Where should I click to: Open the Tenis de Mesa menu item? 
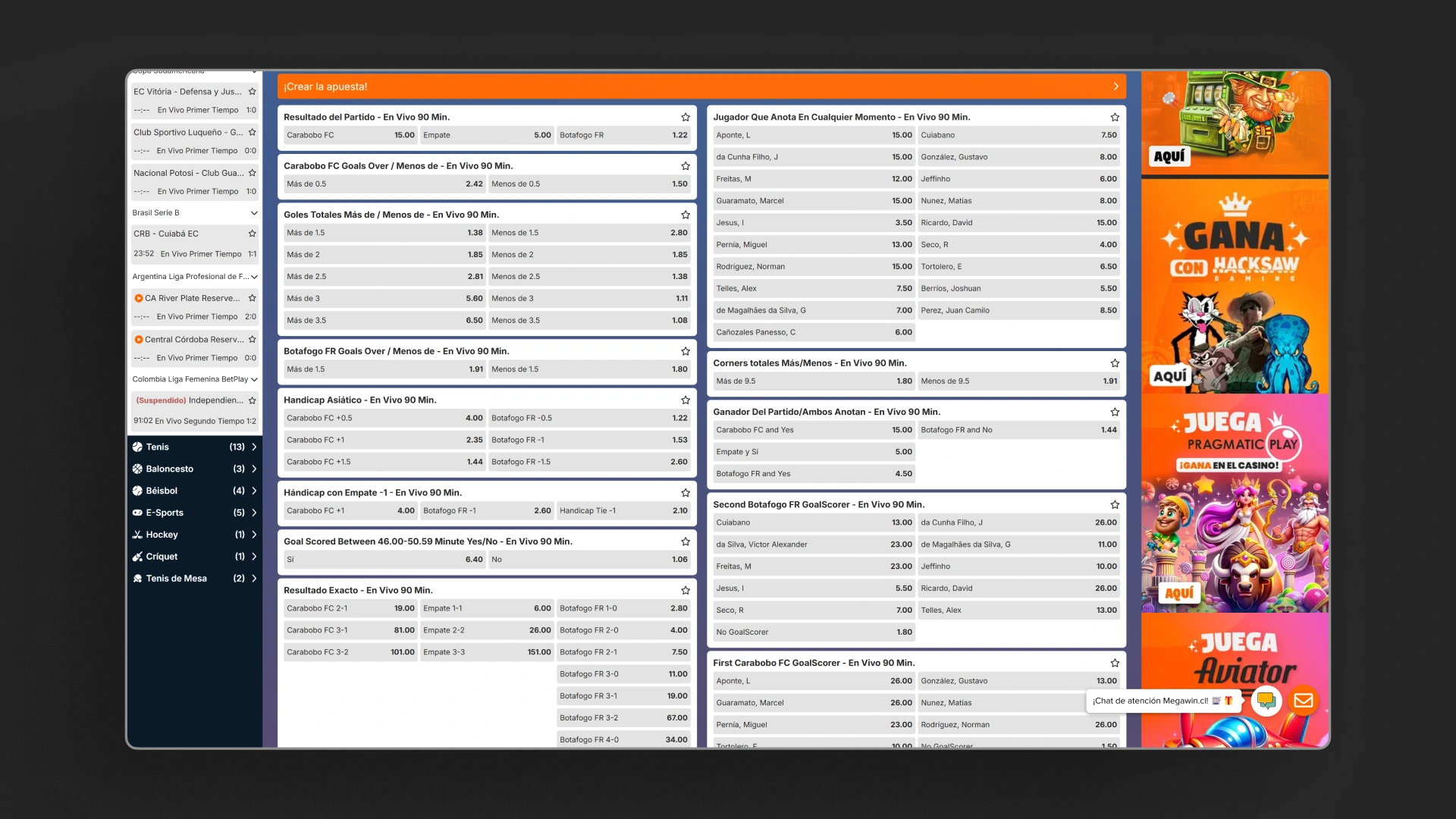(x=195, y=579)
